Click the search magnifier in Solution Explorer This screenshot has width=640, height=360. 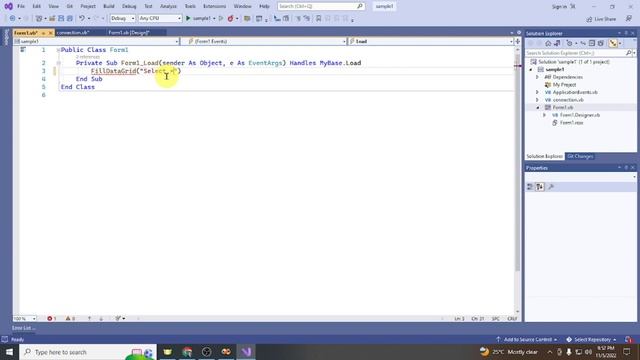tap(629, 53)
